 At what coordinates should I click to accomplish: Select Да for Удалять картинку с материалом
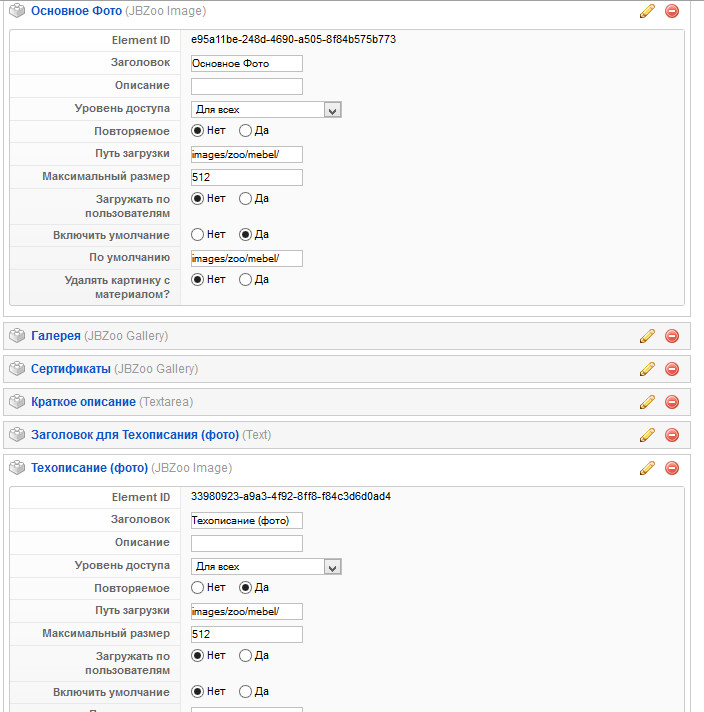click(x=245, y=280)
